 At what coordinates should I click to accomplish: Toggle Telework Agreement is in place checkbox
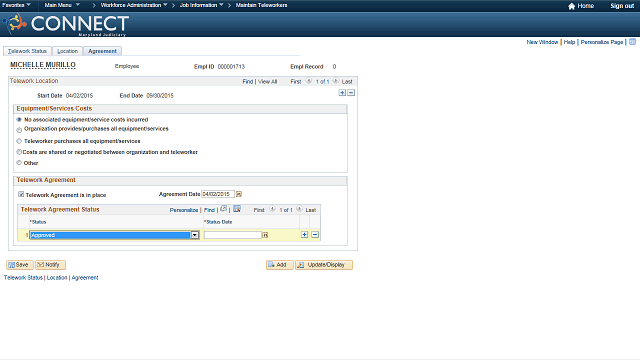tap(21, 194)
